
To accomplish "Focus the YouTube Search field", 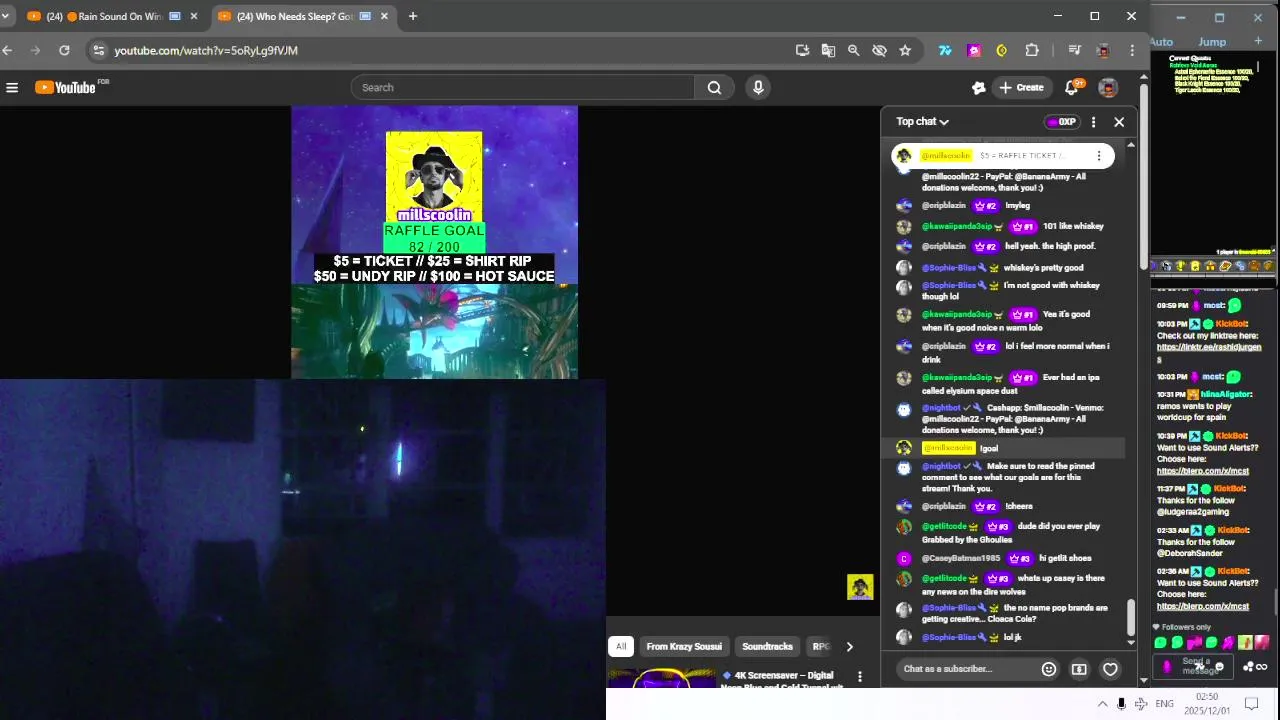I will (x=522, y=88).
